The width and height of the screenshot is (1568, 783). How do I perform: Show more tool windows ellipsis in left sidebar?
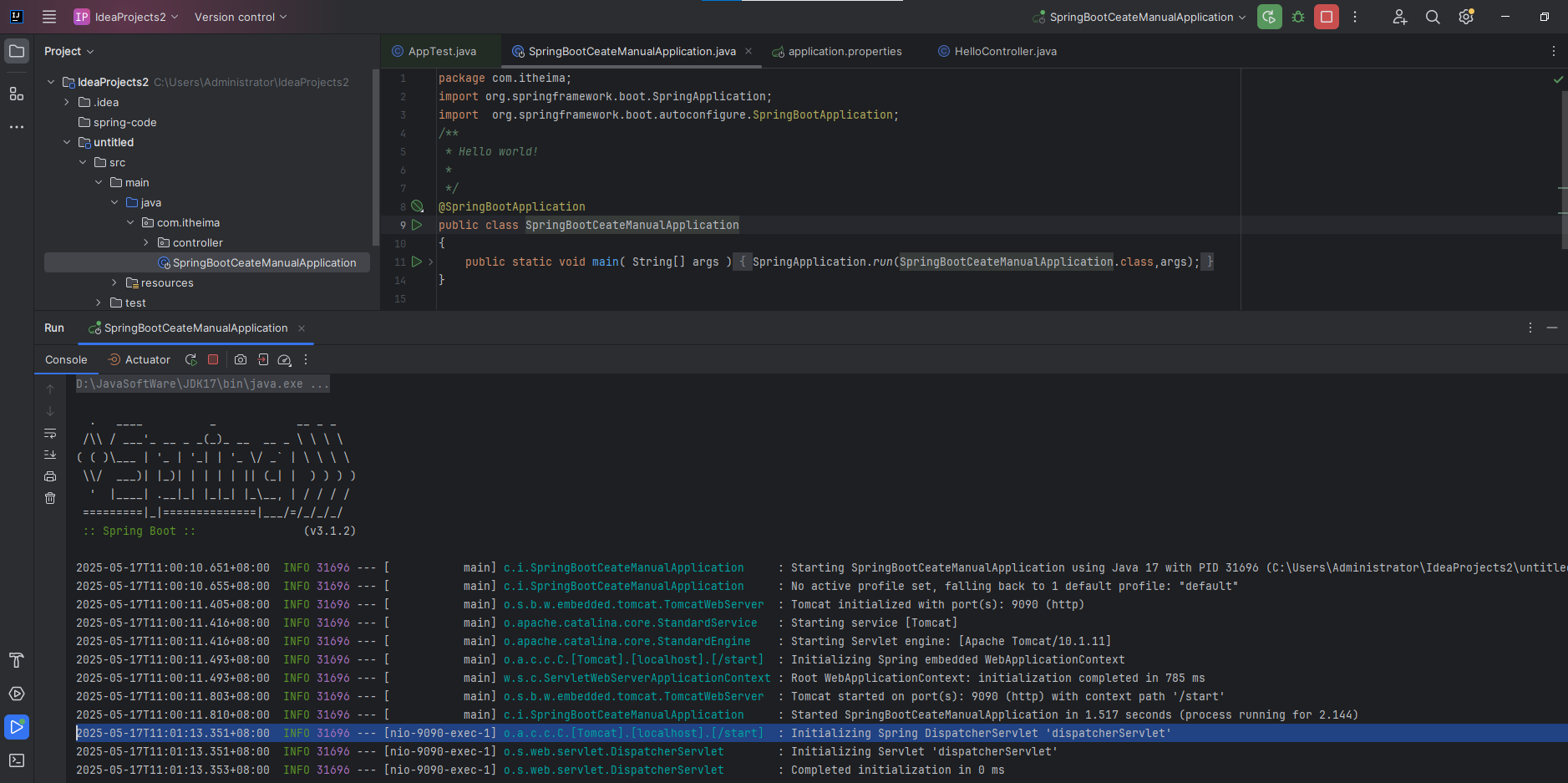[x=17, y=127]
